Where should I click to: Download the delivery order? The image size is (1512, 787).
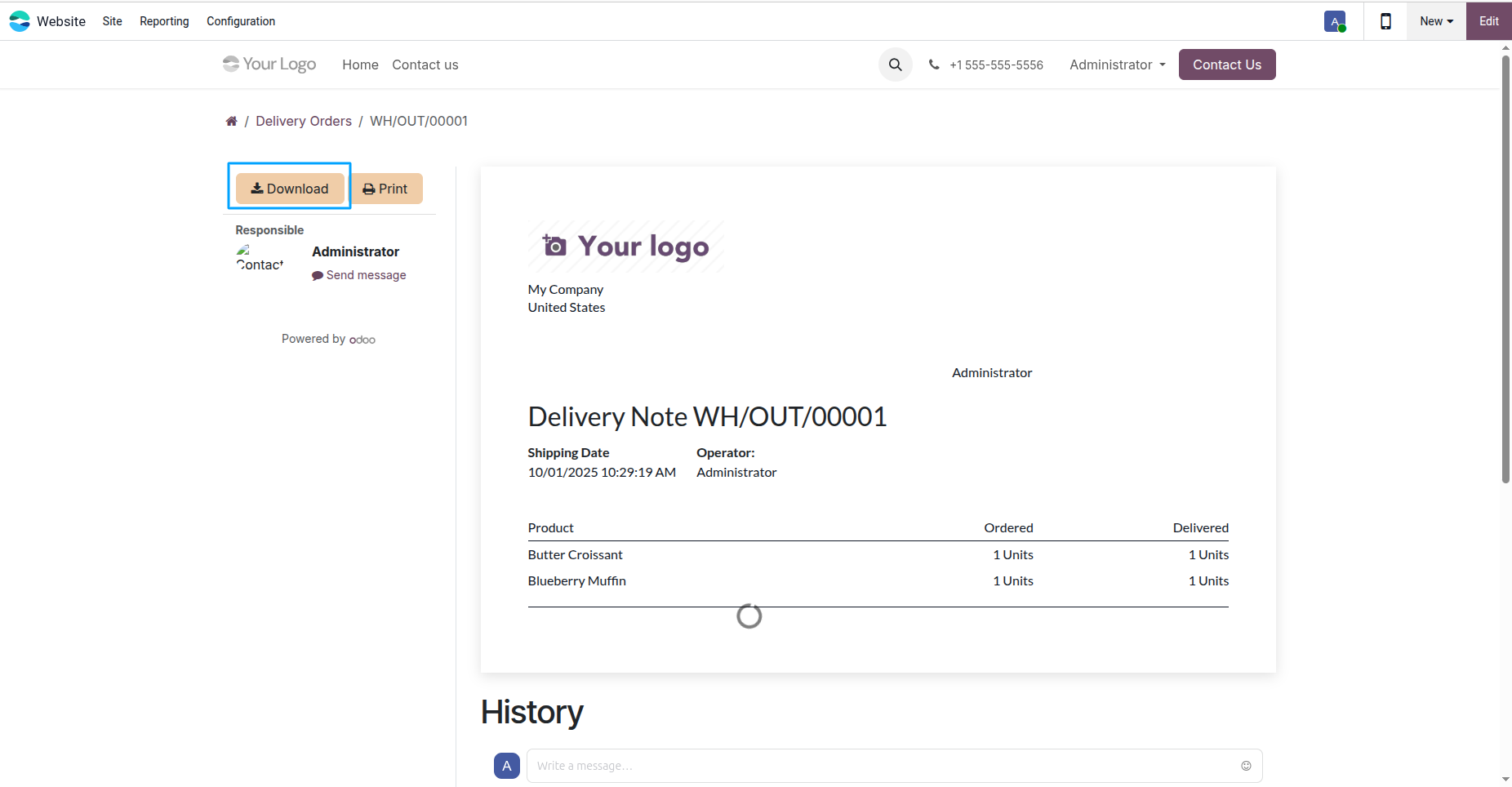290,189
